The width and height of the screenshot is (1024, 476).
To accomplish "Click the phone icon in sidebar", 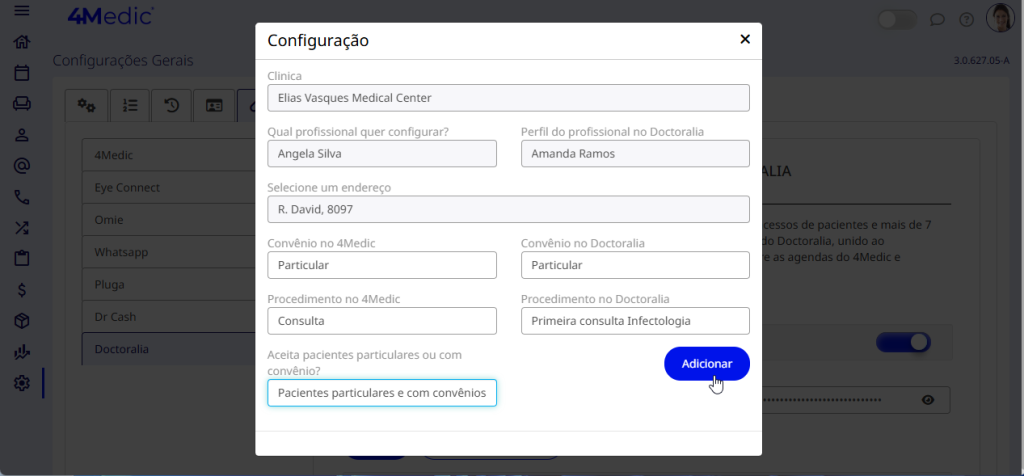I will click(21, 197).
